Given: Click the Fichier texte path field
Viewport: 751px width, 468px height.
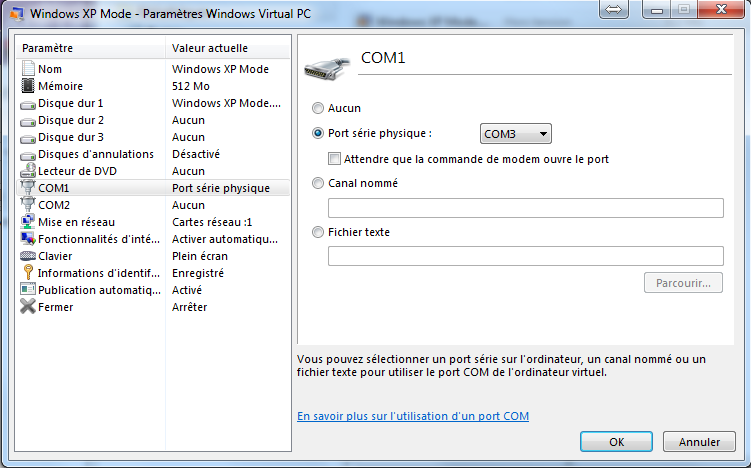Looking at the screenshot, I should (525, 256).
